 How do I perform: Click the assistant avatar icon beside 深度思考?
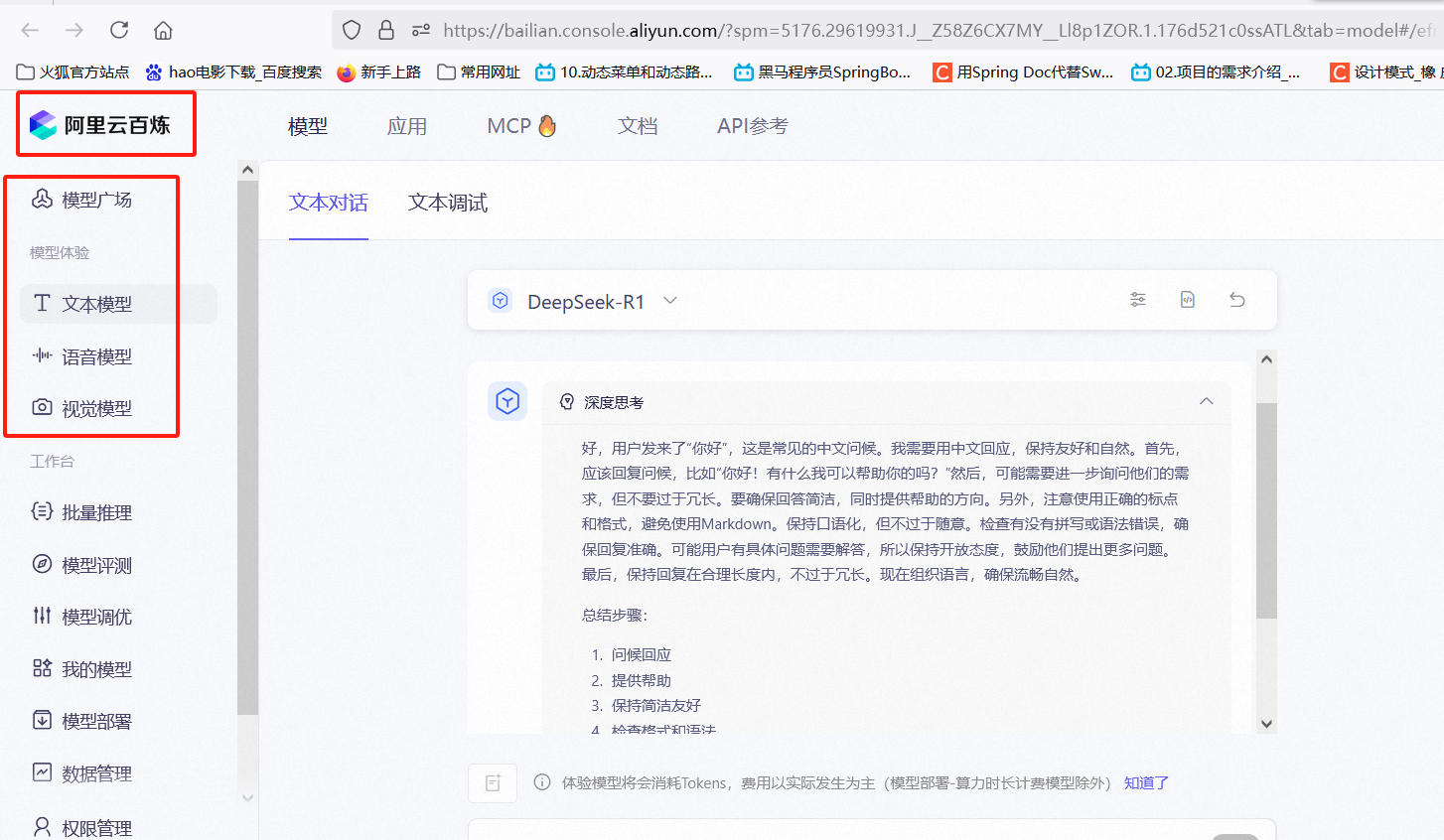(x=507, y=401)
